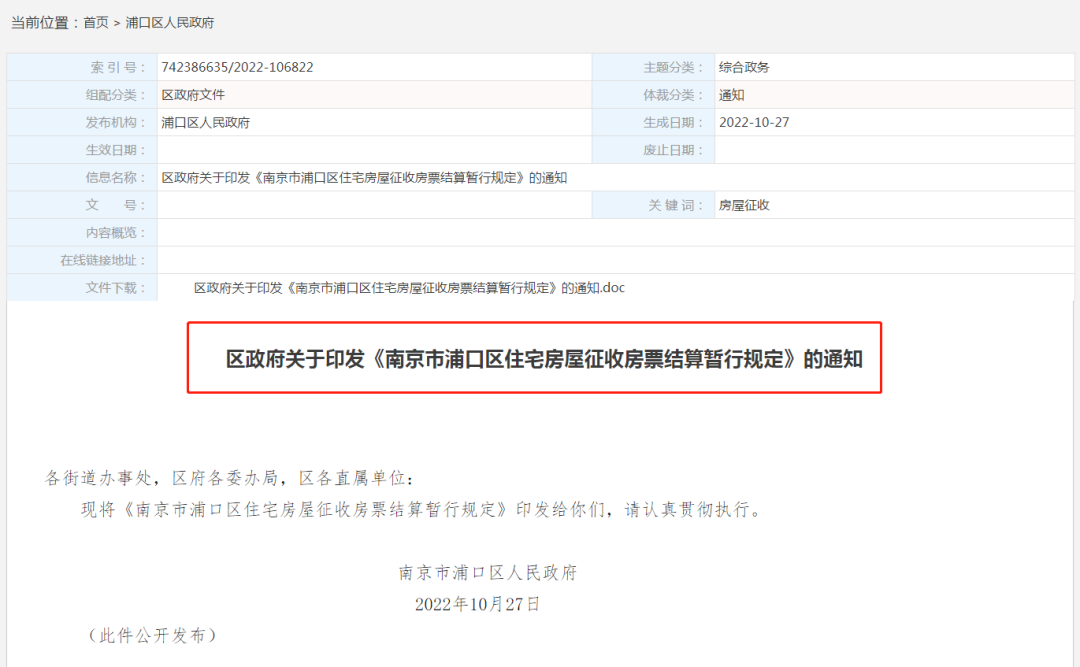Click the 首页 breadcrumb link

tap(96, 22)
